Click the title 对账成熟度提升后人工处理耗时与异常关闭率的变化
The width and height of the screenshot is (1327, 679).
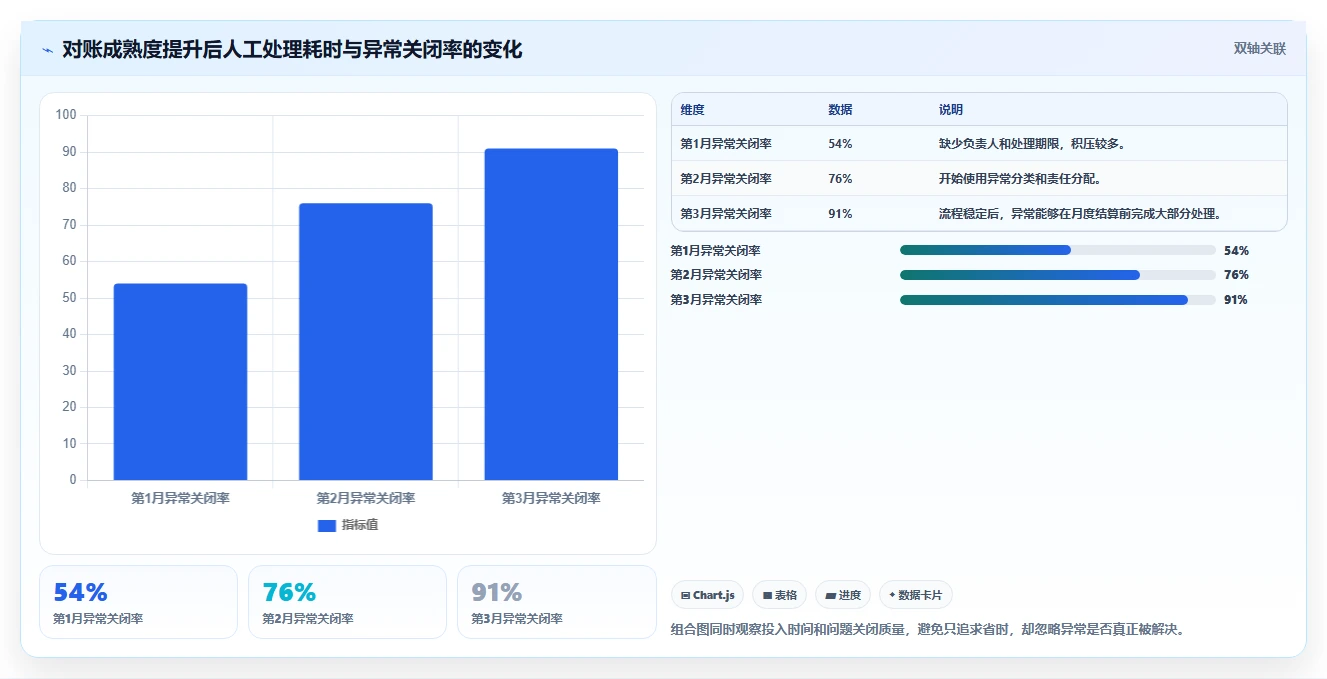[292, 49]
